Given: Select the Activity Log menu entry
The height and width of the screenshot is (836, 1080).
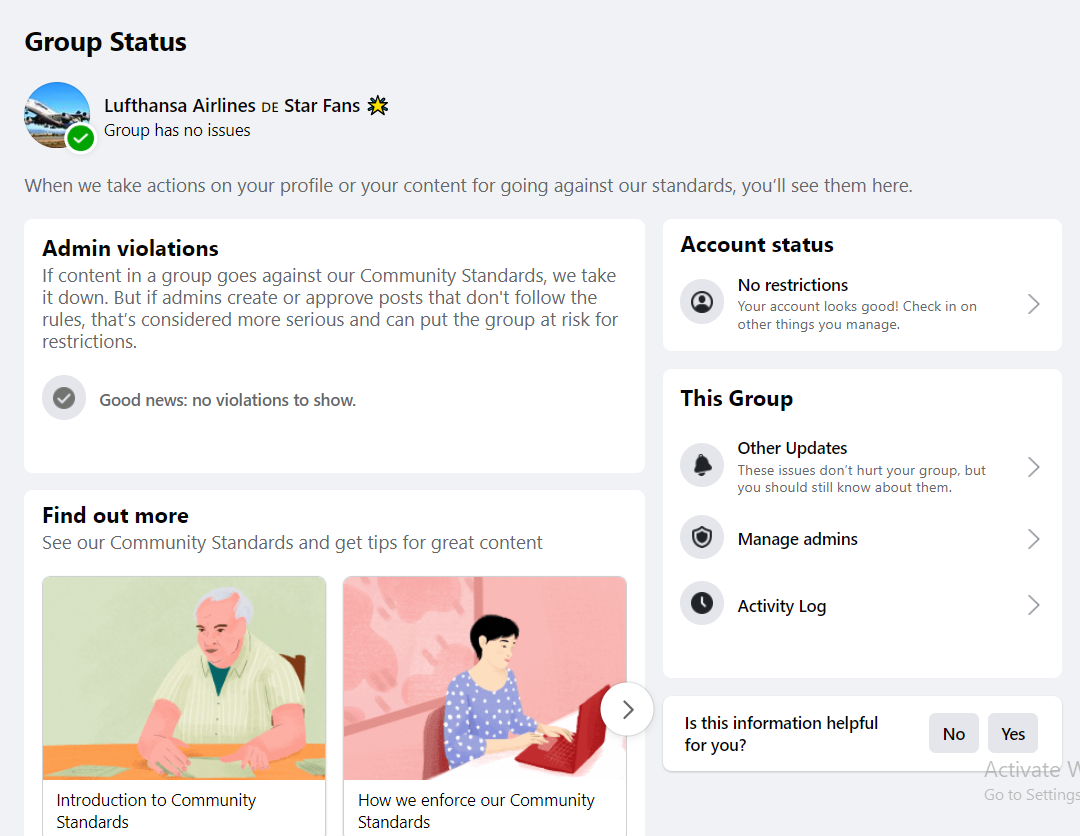Looking at the screenshot, I should (x=862, y=605).
